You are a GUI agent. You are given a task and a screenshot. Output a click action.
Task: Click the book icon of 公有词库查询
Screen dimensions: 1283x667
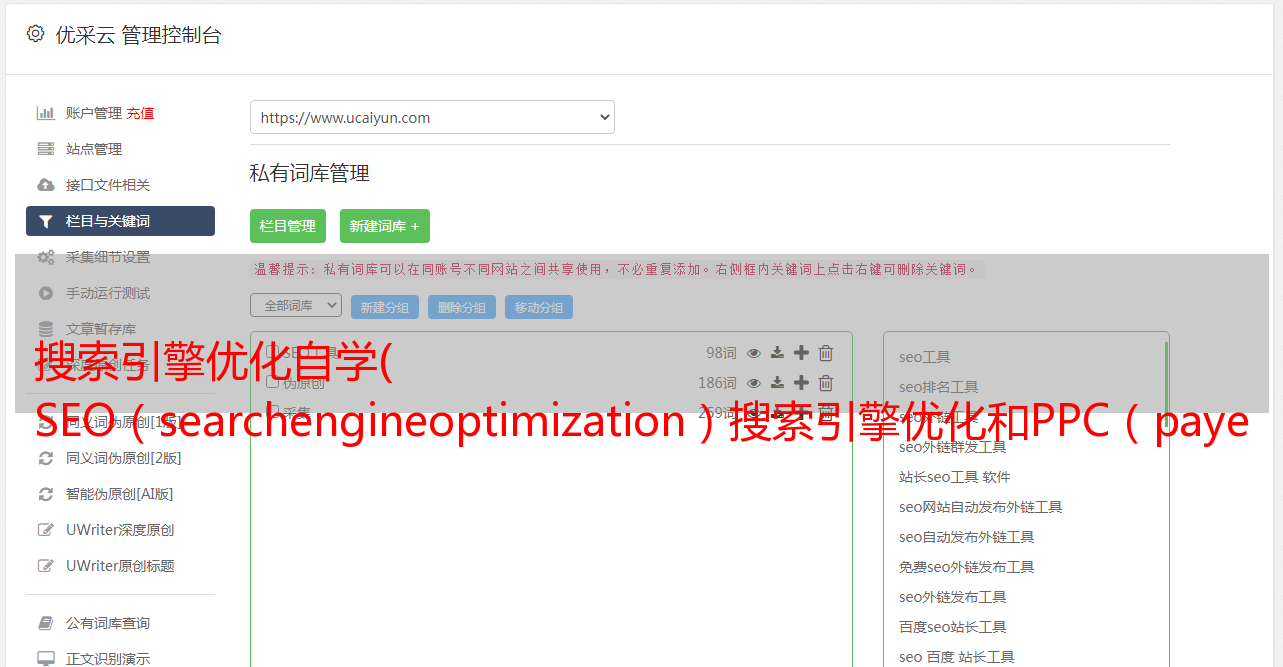(46, 623)
